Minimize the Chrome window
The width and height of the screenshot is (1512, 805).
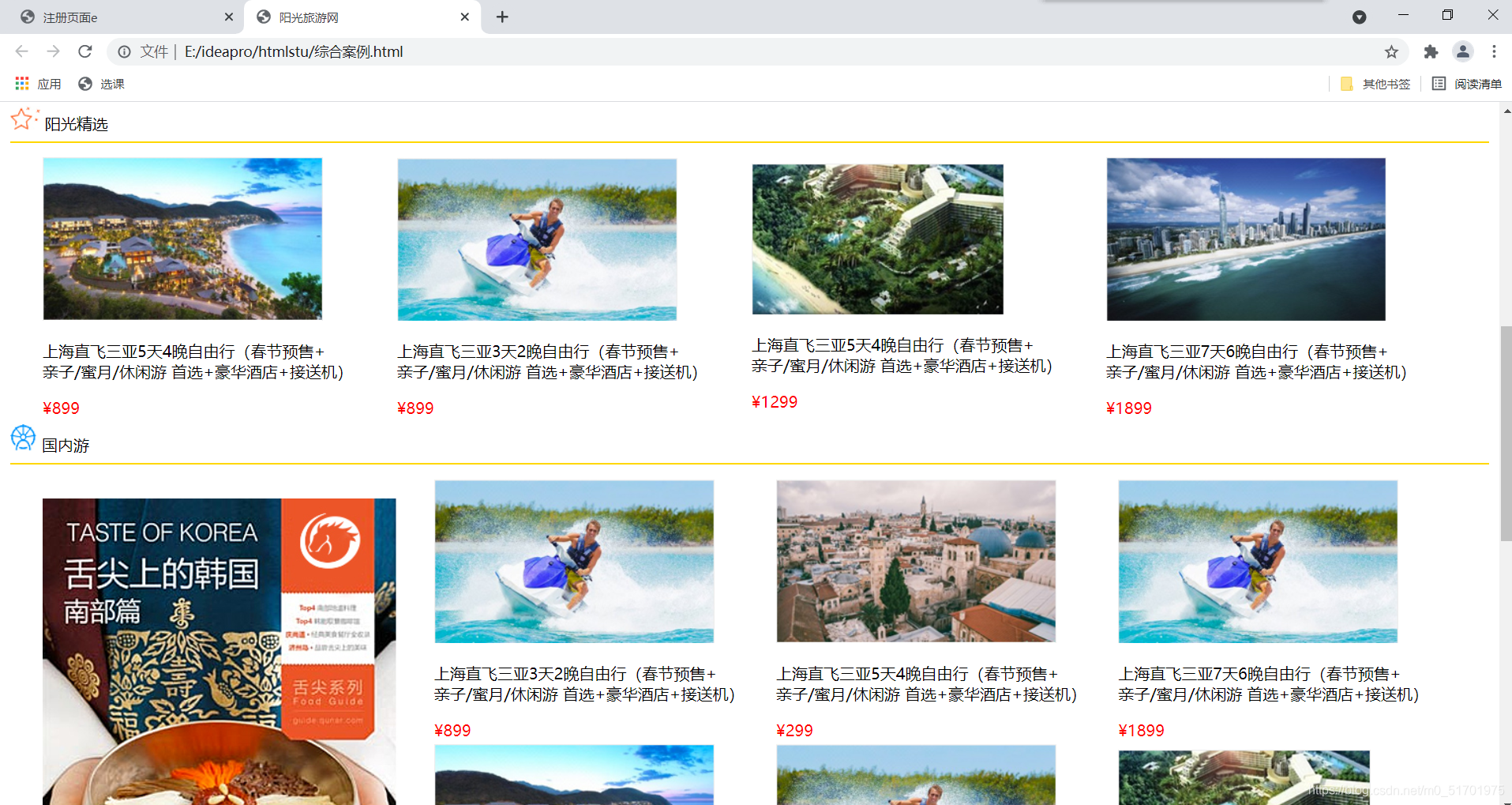coord(1403,15)
